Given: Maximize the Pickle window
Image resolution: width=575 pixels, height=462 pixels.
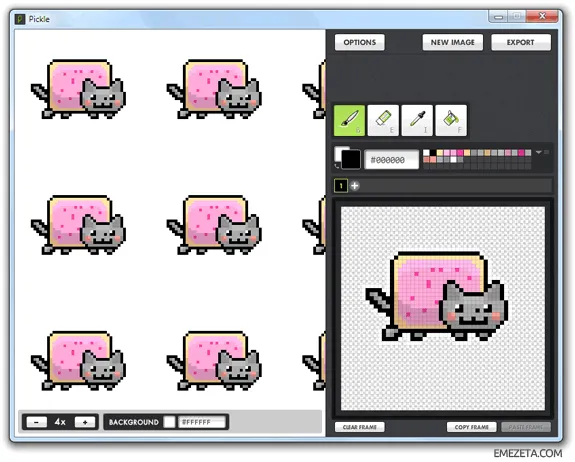Looking at the screenshot, I should click(x=517, y=16).
